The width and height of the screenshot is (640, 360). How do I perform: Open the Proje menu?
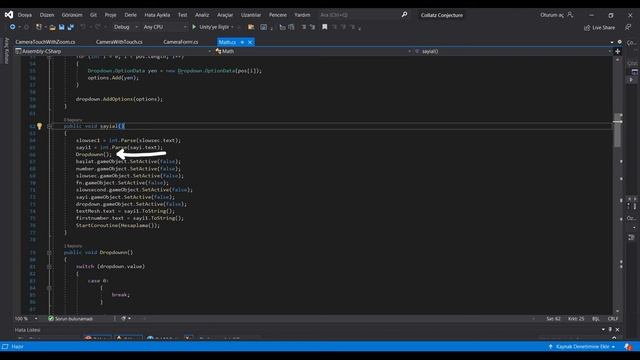tap(111, 15)
